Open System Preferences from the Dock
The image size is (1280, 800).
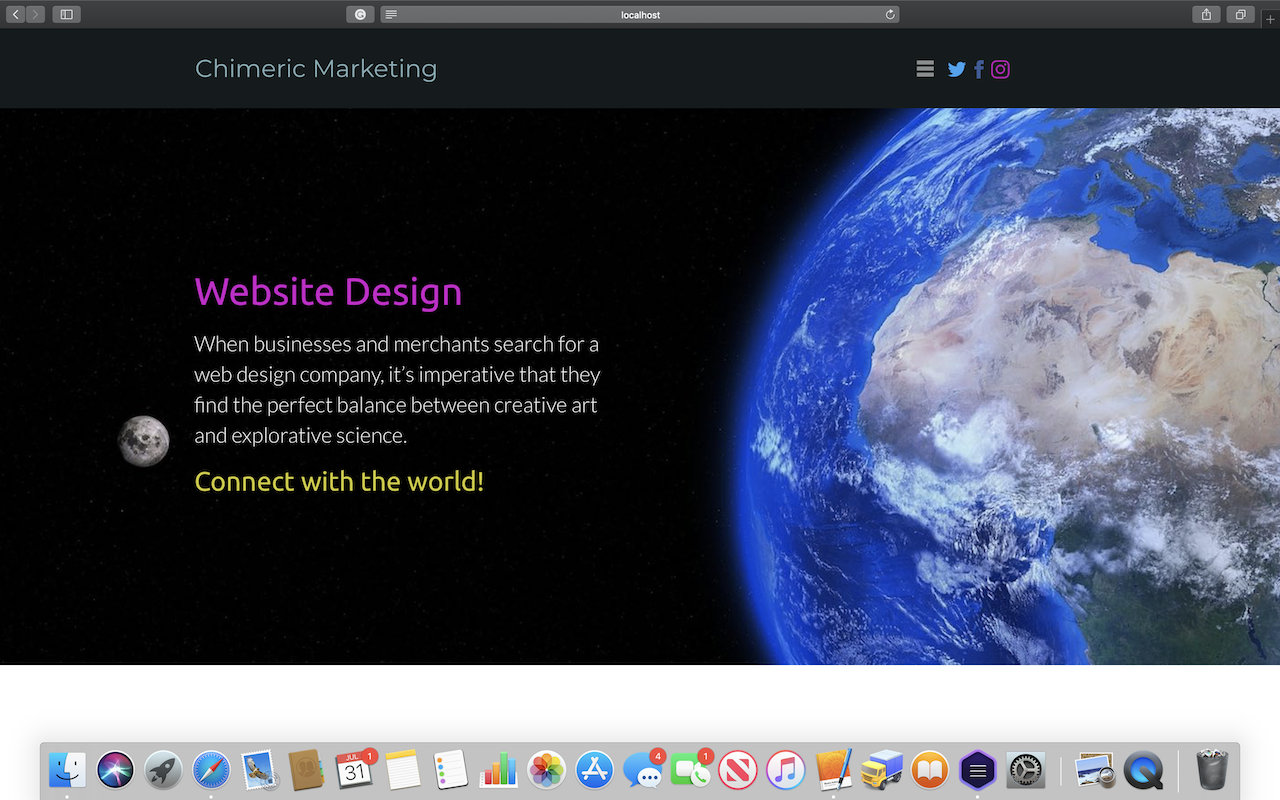click(x=1026, y=770)
